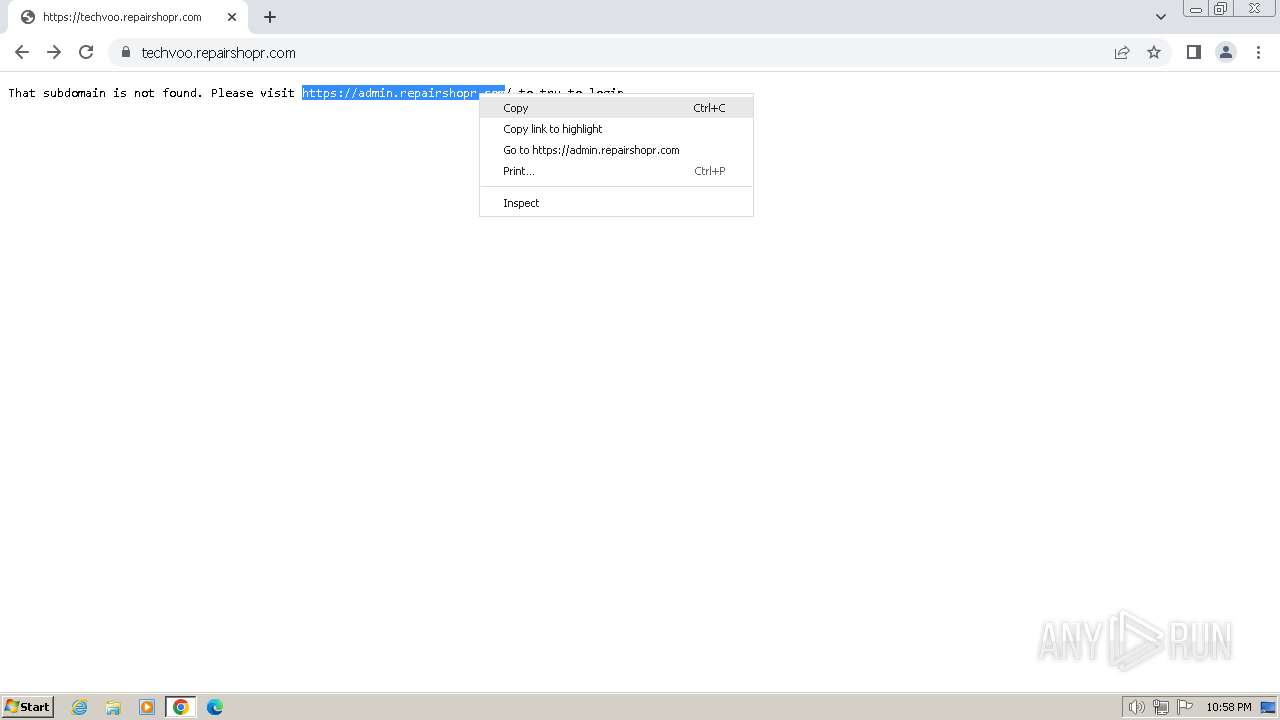
Task: Show desktop using the tray monitor icon
Action: point(1268,707)
